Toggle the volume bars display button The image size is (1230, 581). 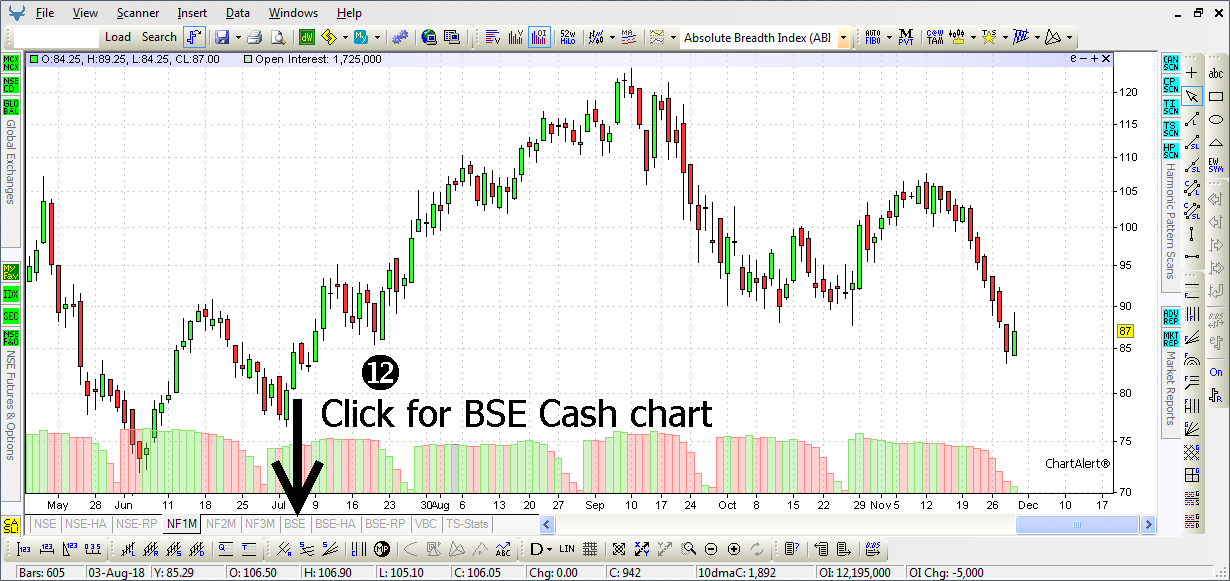(516, 37)
